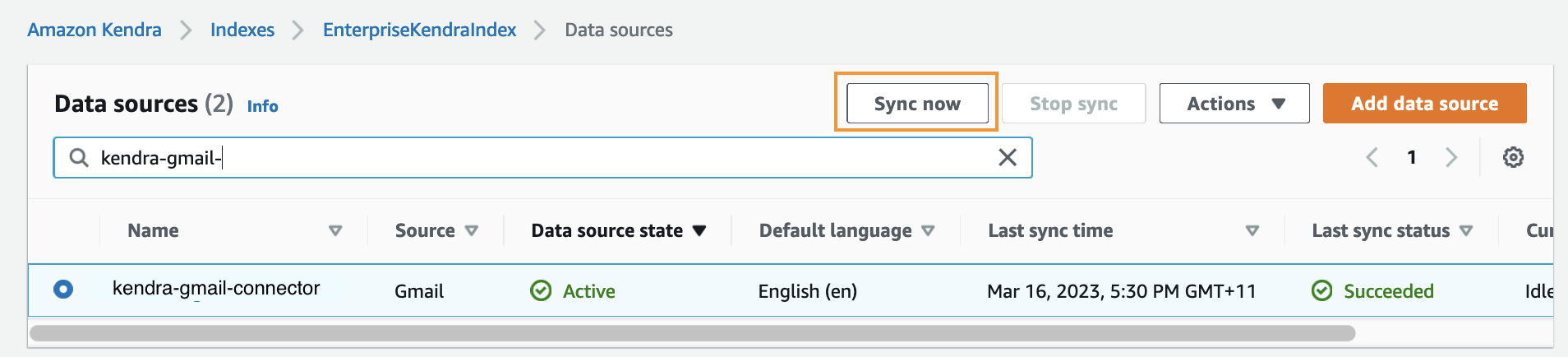Navigate to EnterpriseKendraIndex breadcrumb

pyautogui.click(x=419, y=30)
